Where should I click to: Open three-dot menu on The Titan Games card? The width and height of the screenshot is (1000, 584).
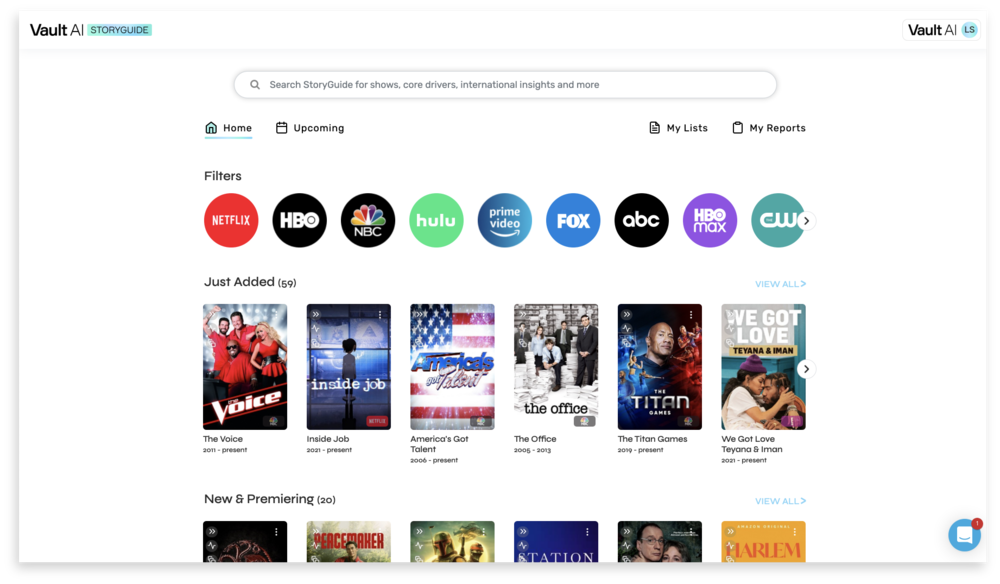[691, 314]
